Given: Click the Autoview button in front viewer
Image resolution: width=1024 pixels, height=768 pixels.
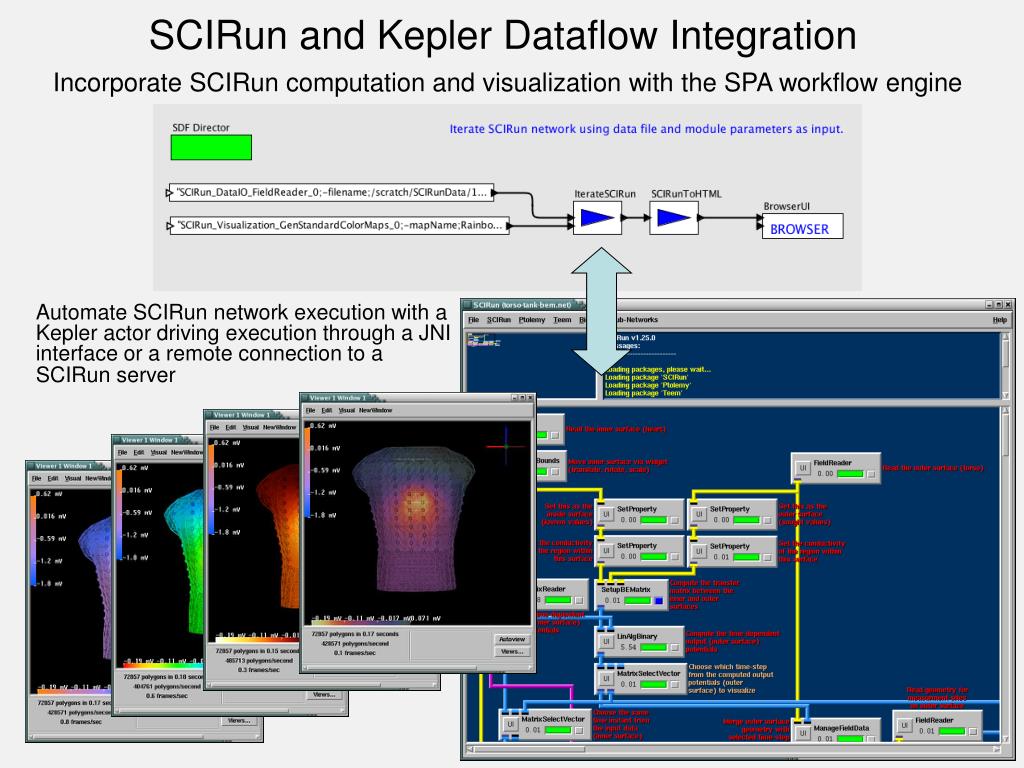Looking at the screenshot, I should click(512, 639).
